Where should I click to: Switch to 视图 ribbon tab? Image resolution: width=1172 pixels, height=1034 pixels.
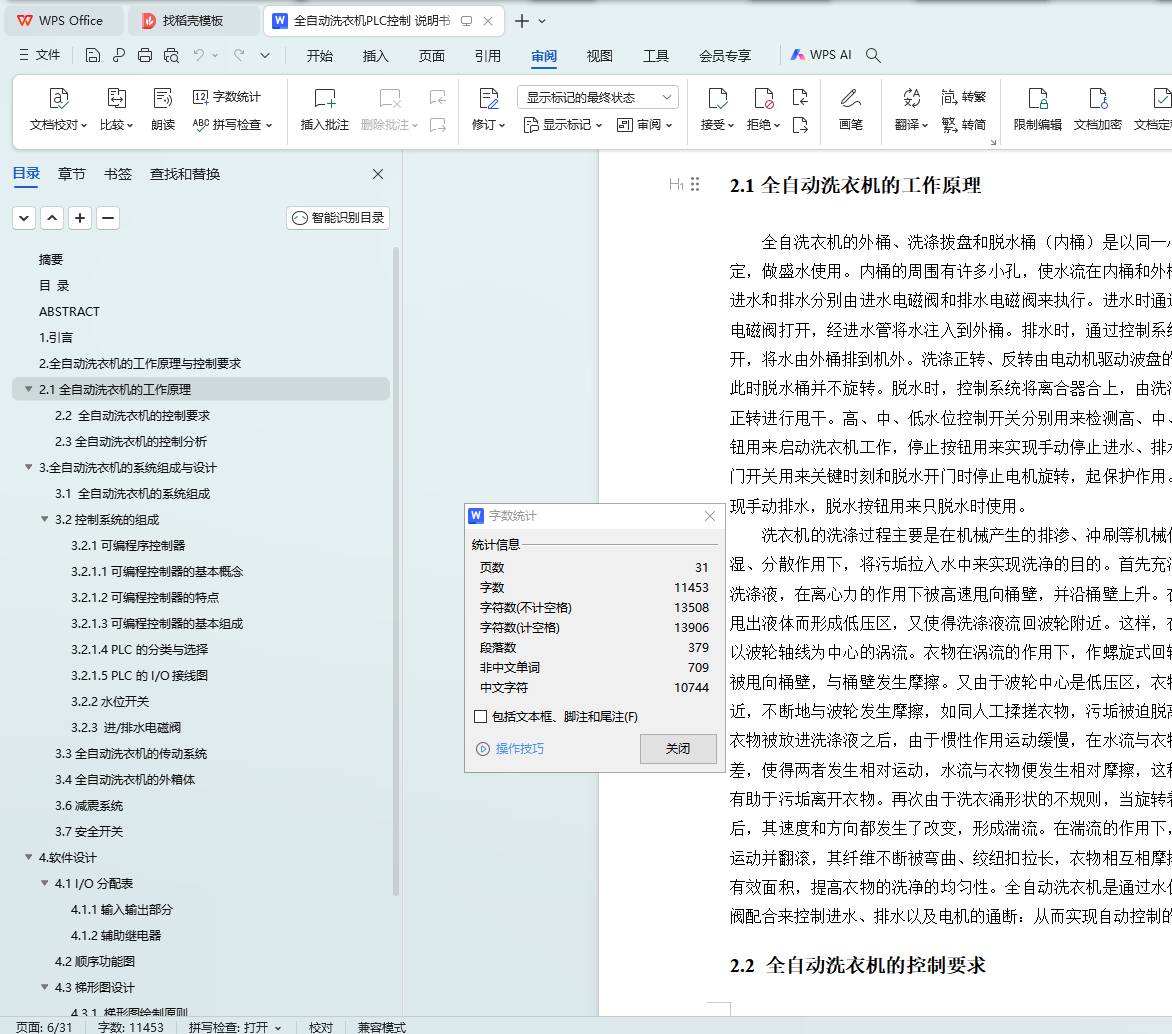click(x=599, y=56)
